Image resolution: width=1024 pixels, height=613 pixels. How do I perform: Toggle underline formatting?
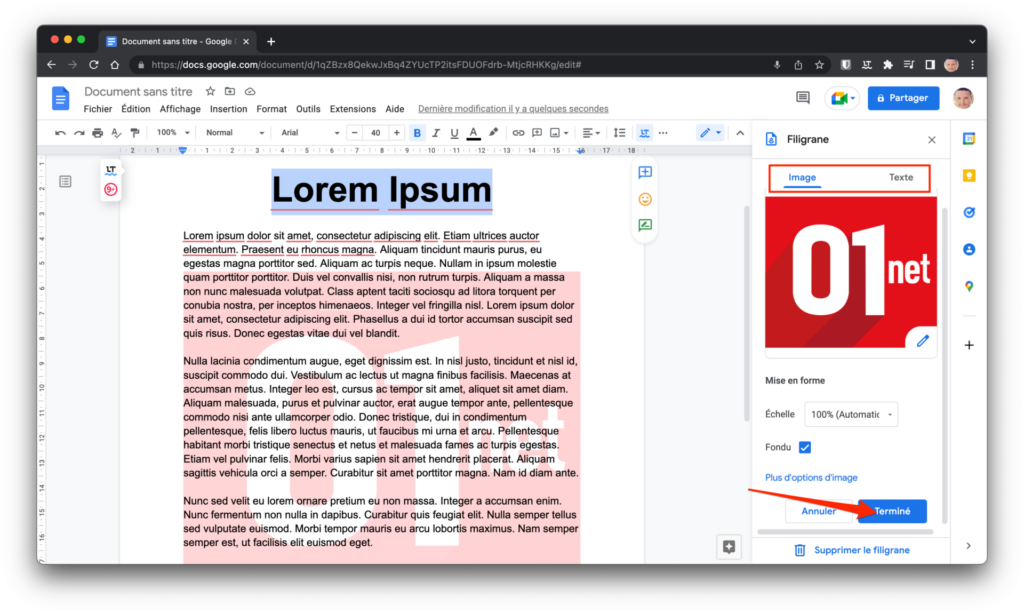coord(455,133)
